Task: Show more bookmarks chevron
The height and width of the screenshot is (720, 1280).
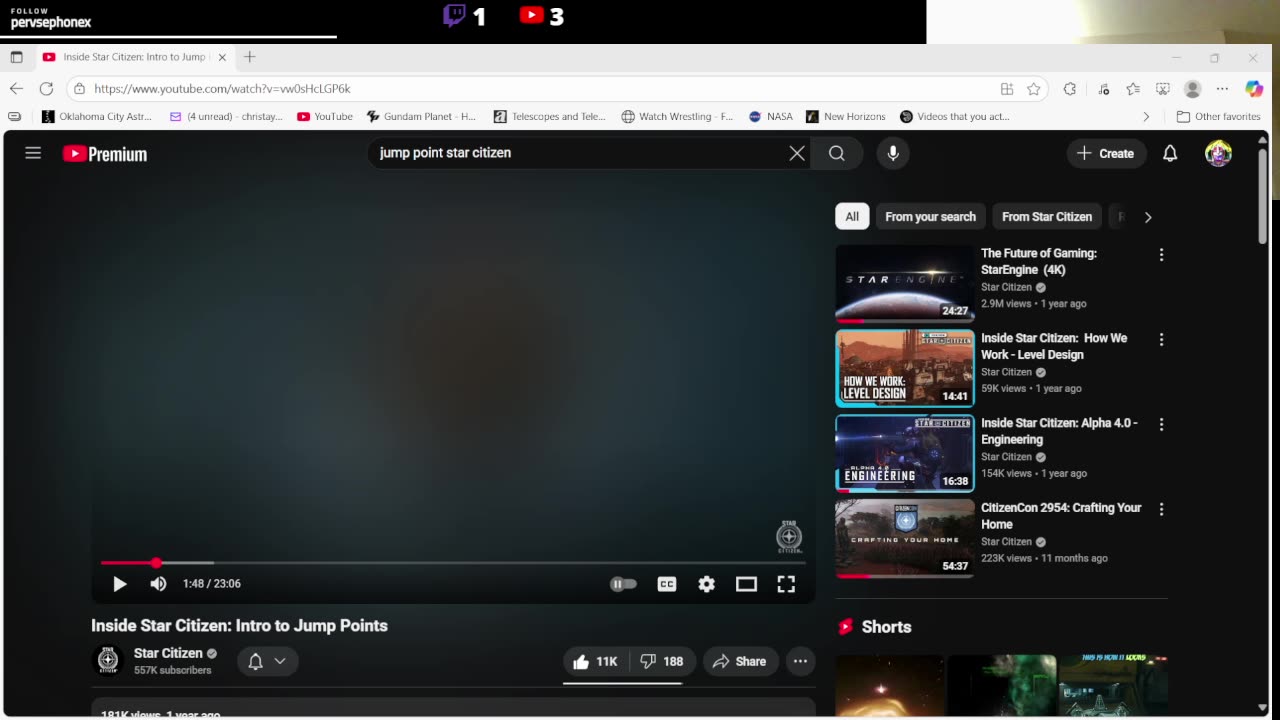Action: pos(1146,117)
